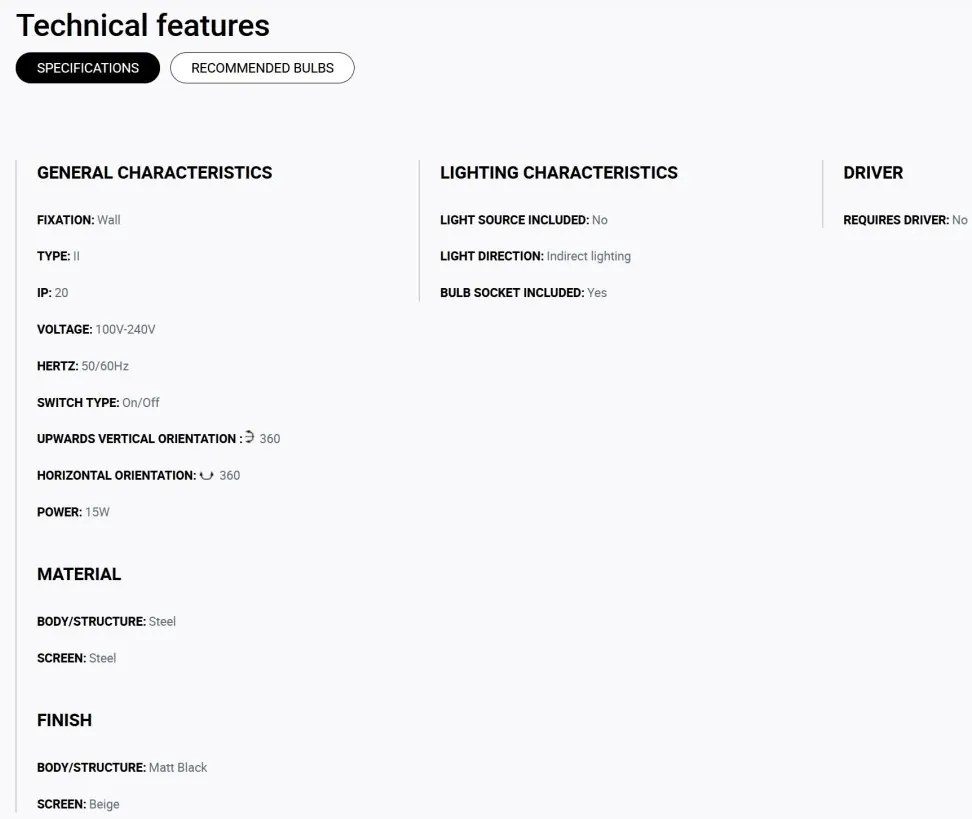Viewport: 972px width, 819px height.
Task: Click the Voltage 100V-240V value
Action: tap(125, 330)
